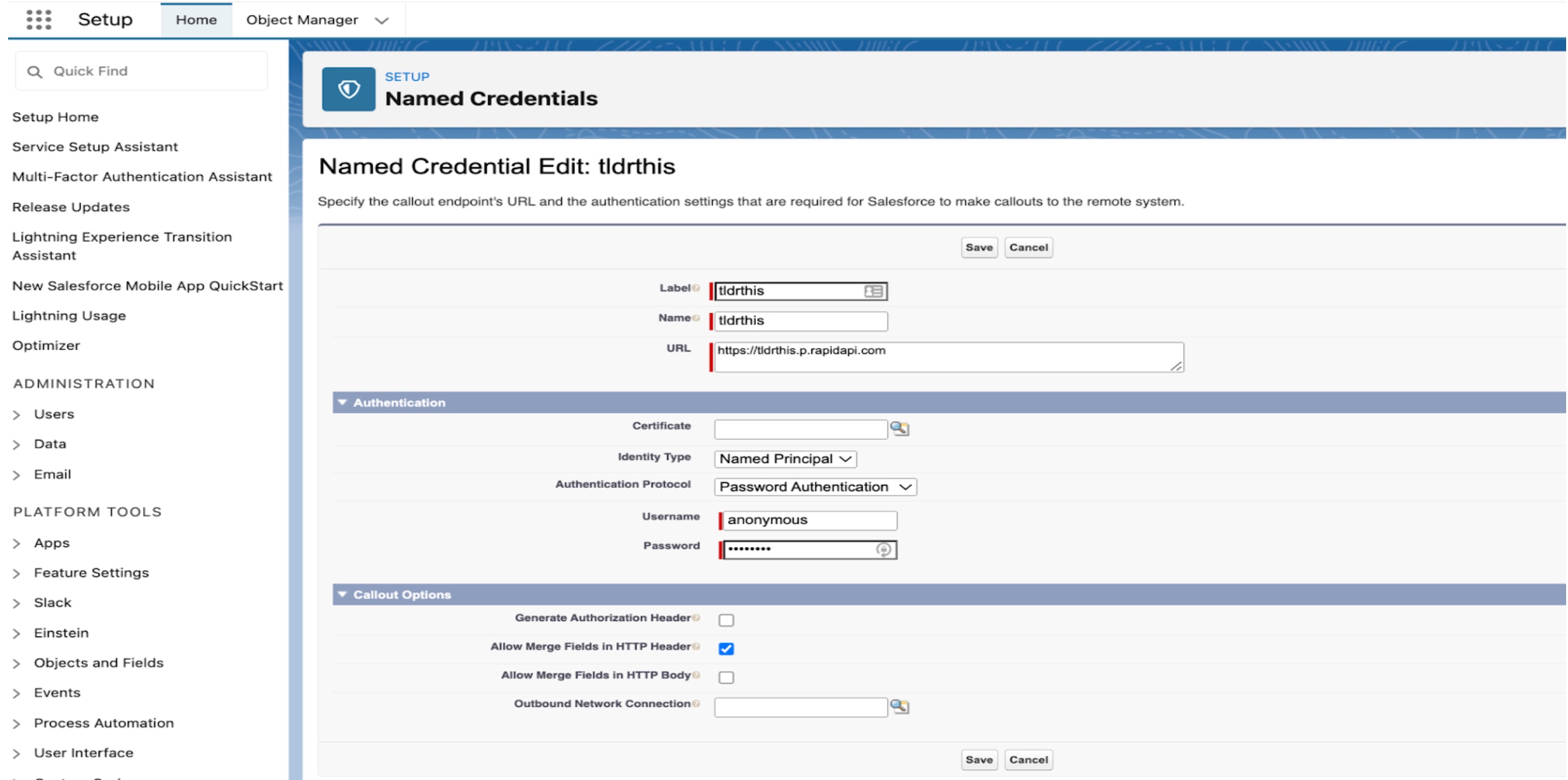Open Multi-Factor Authentication Assistant
The height and width of the screenshot is (780, 1568).
[142, 177]
